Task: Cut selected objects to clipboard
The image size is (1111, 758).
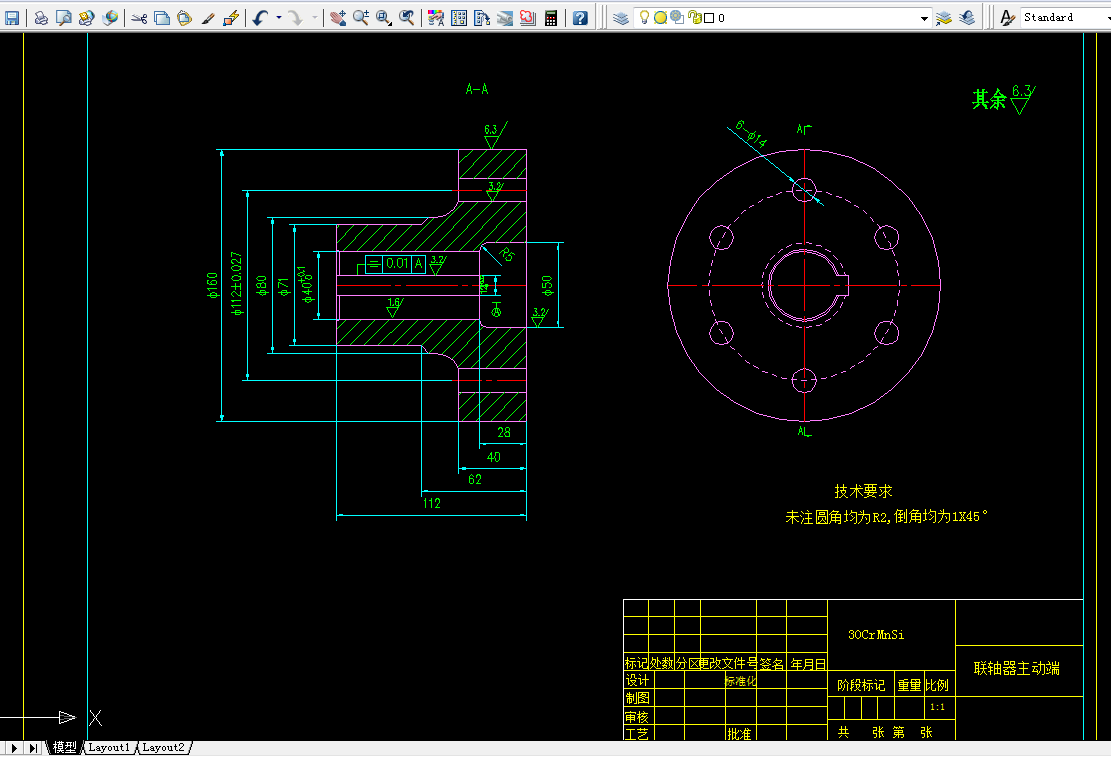Action: [139, 17]
